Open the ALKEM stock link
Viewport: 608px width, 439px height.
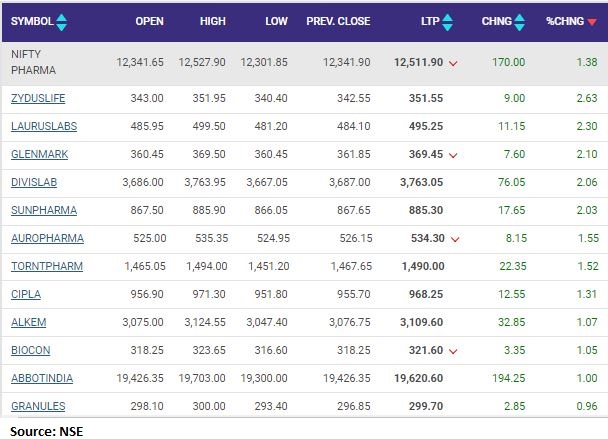point(29,322)
